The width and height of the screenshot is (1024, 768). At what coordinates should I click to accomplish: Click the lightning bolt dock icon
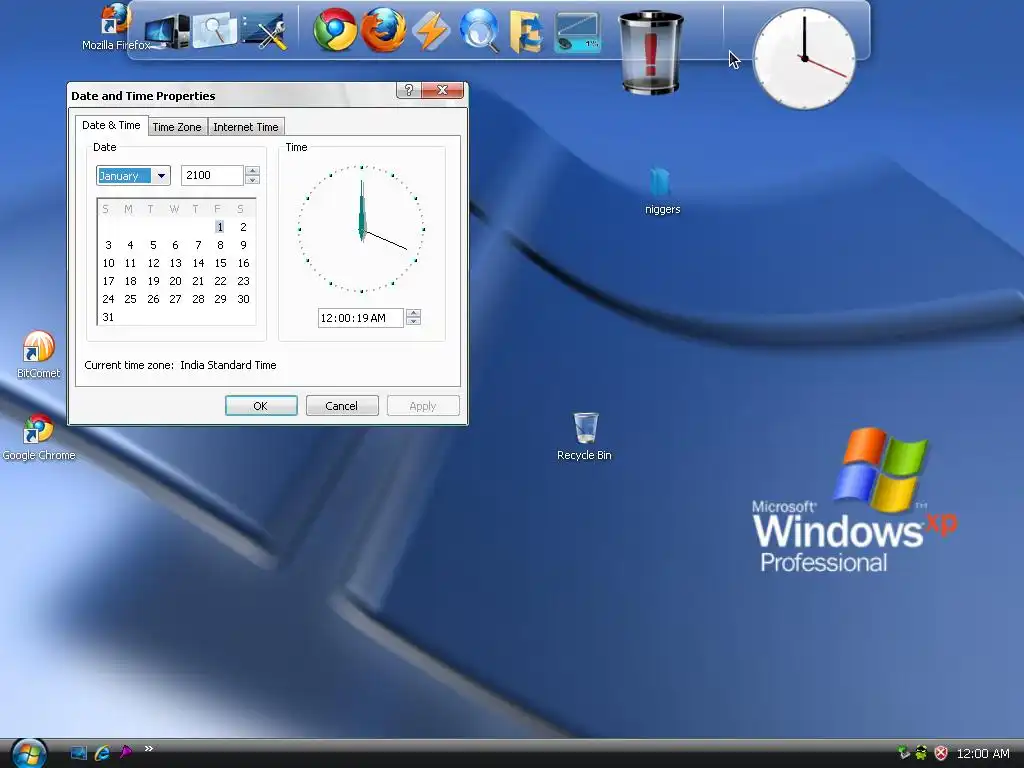(431, 31)
